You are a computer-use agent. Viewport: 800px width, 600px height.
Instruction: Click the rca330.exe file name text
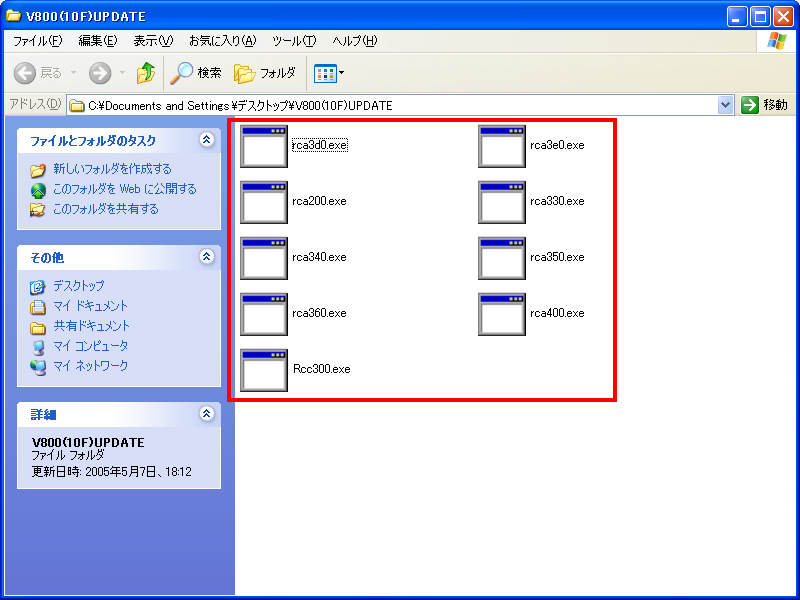coord(557,201)
